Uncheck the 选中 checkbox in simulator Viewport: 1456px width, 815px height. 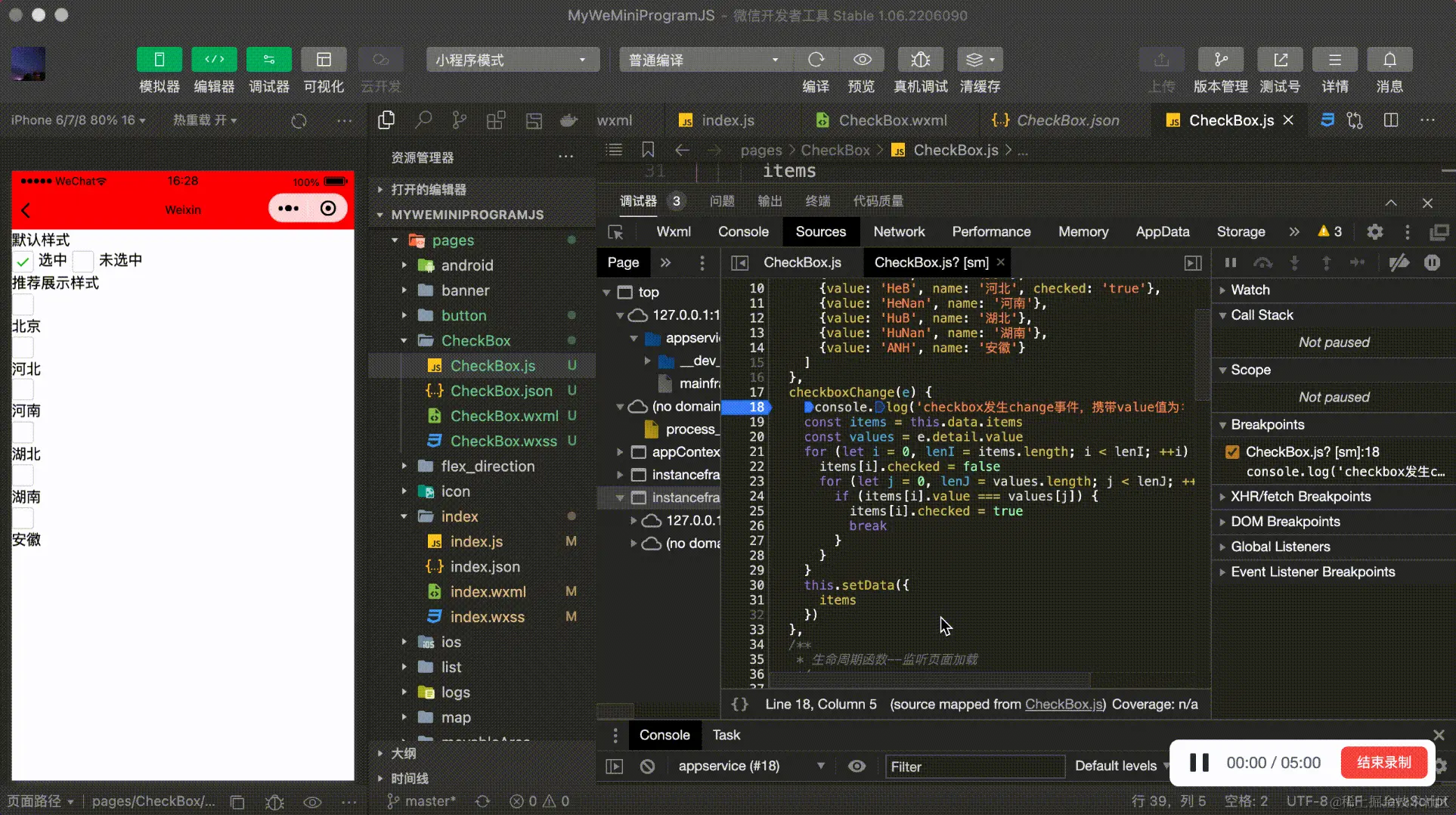23,262
